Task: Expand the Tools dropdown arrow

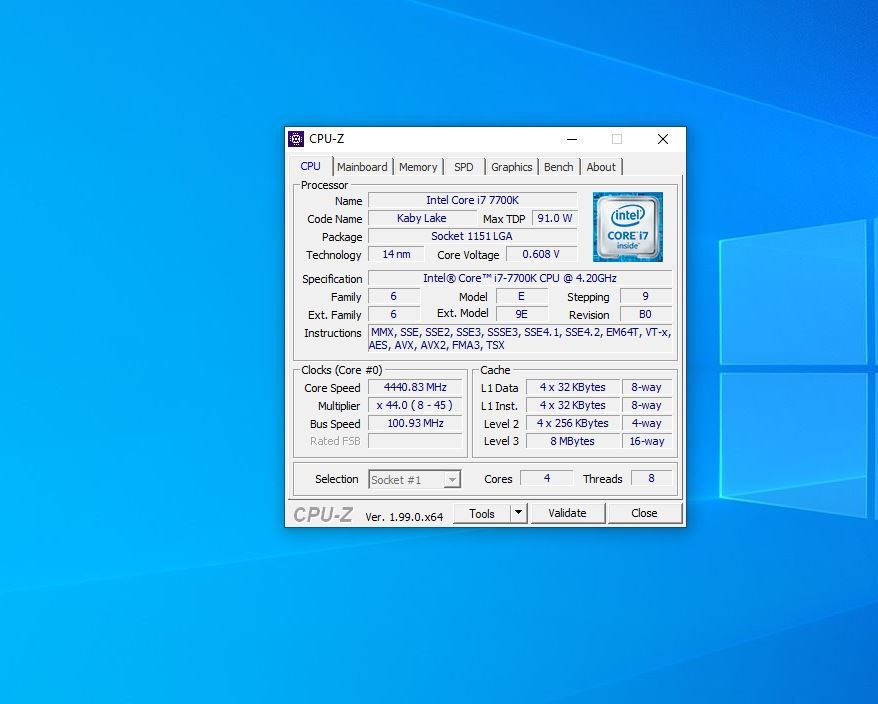Action: [519, 512]
